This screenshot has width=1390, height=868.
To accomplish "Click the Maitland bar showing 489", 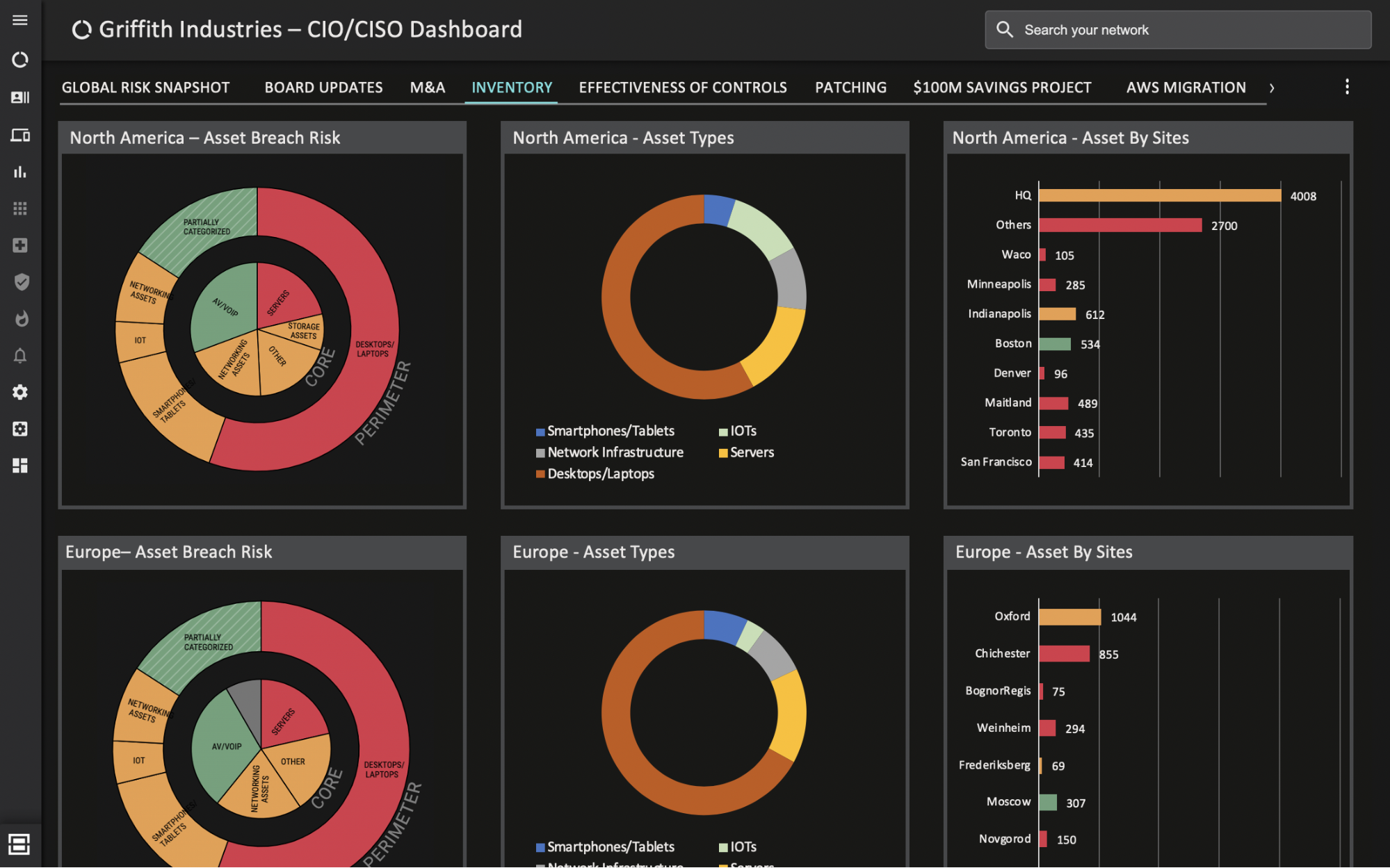I will (x=1053, y=403).
